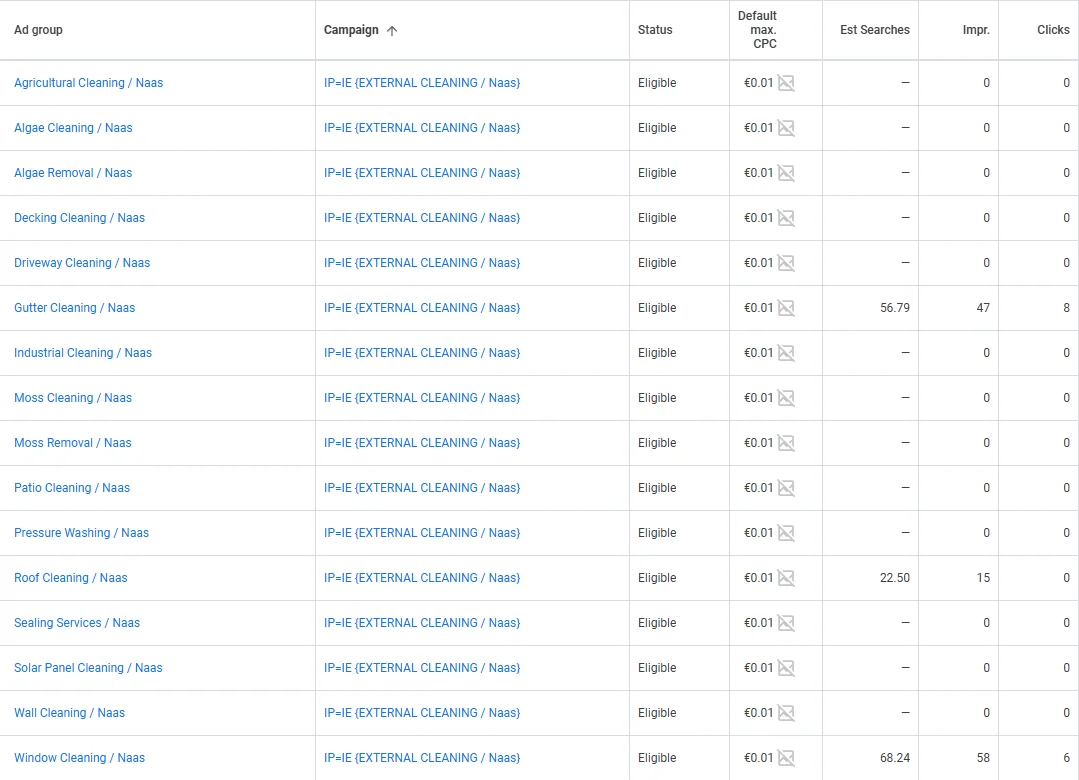Open Sealing Services / Naas ad group
The image size is (1079, 780).
click(77, 623)
